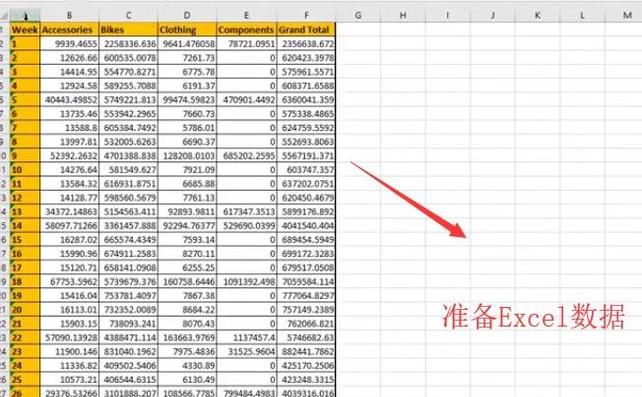Select cell with value 674911.2583
This screenshot has width=642, height=397.
click(128, 253)
